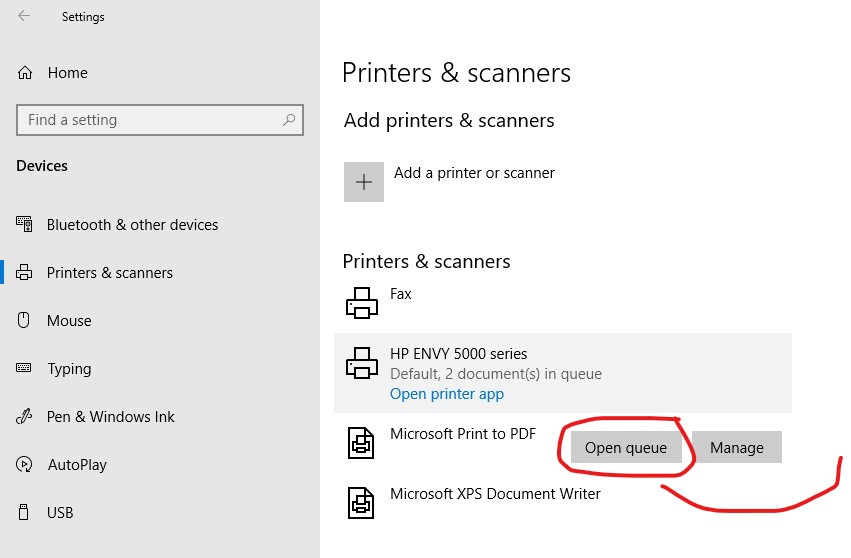This screenshot has width=851, height=558.
Task: Click the Bluetooth & other devices icon
Action: coord(24,224)
